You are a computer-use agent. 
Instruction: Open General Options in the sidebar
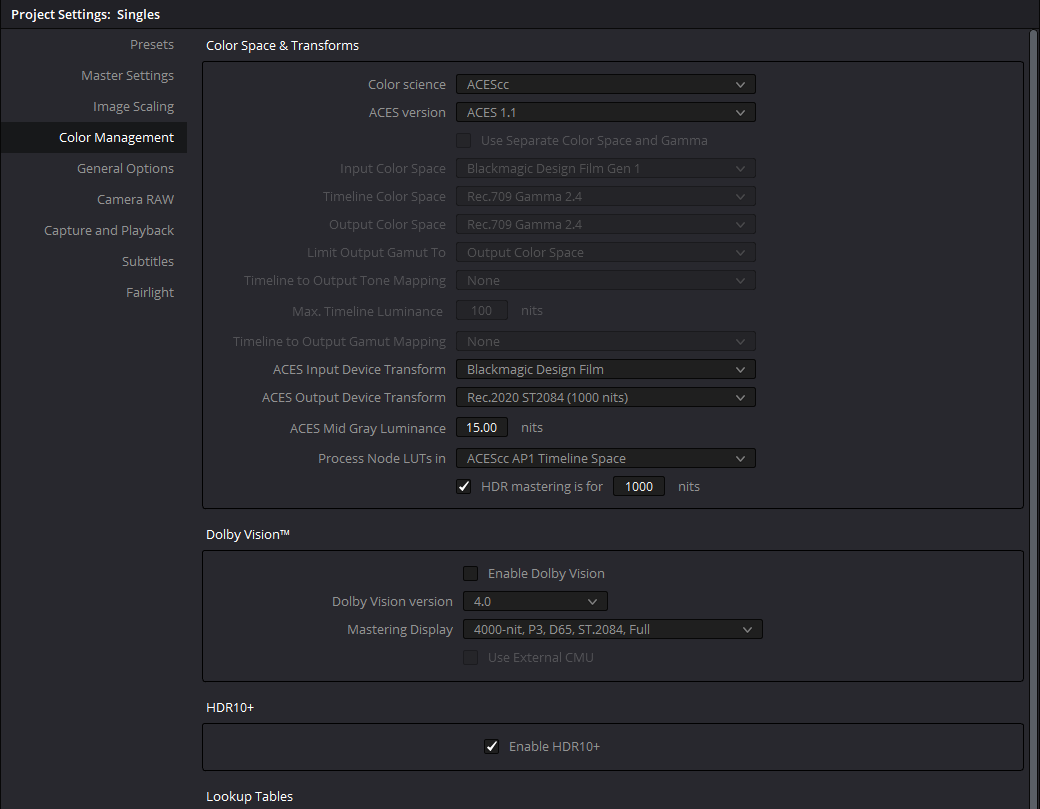(125, 168)
